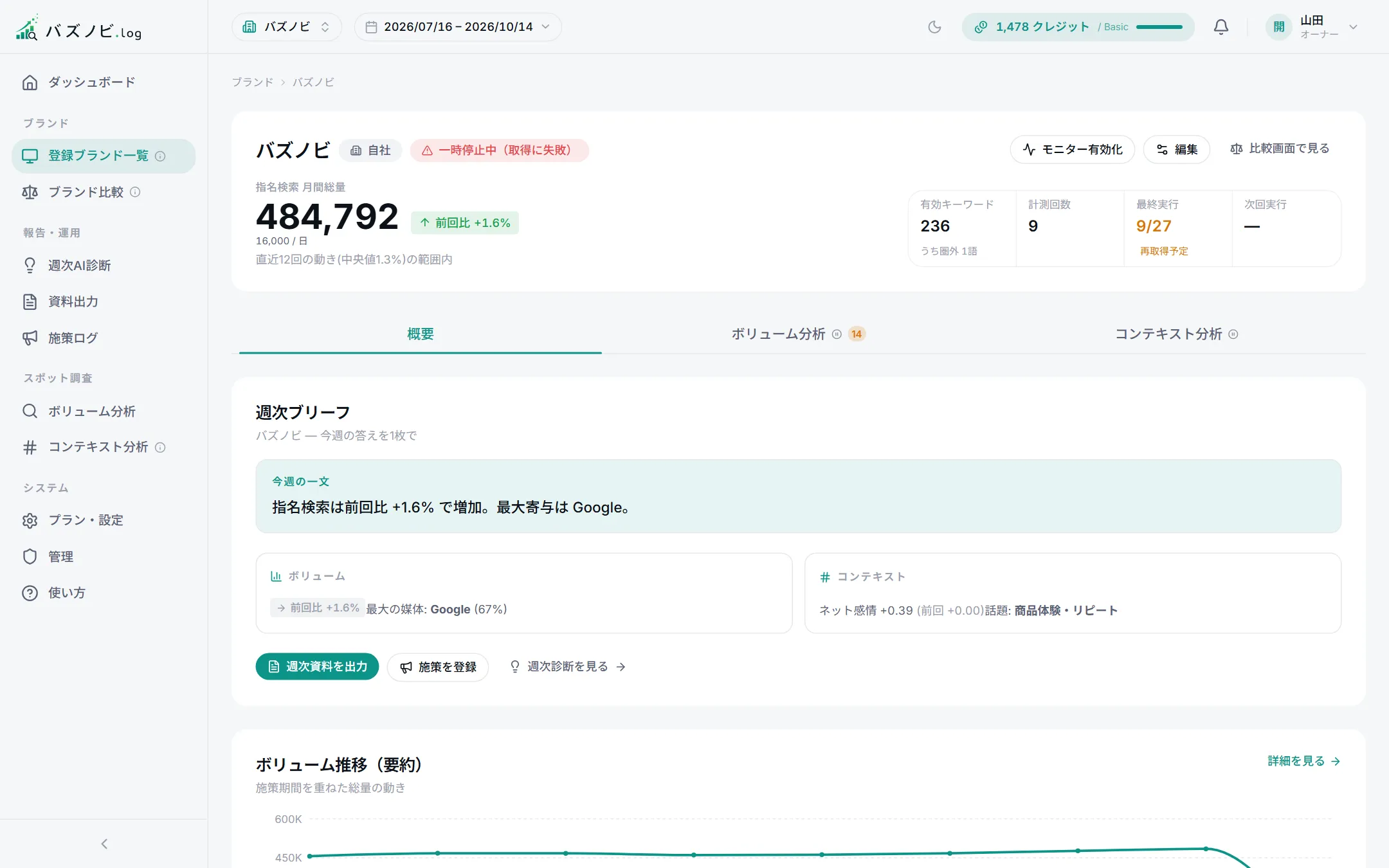Click 再取得予定 text under 最終実行
Screen dimensions: 1389x868
1164,251
